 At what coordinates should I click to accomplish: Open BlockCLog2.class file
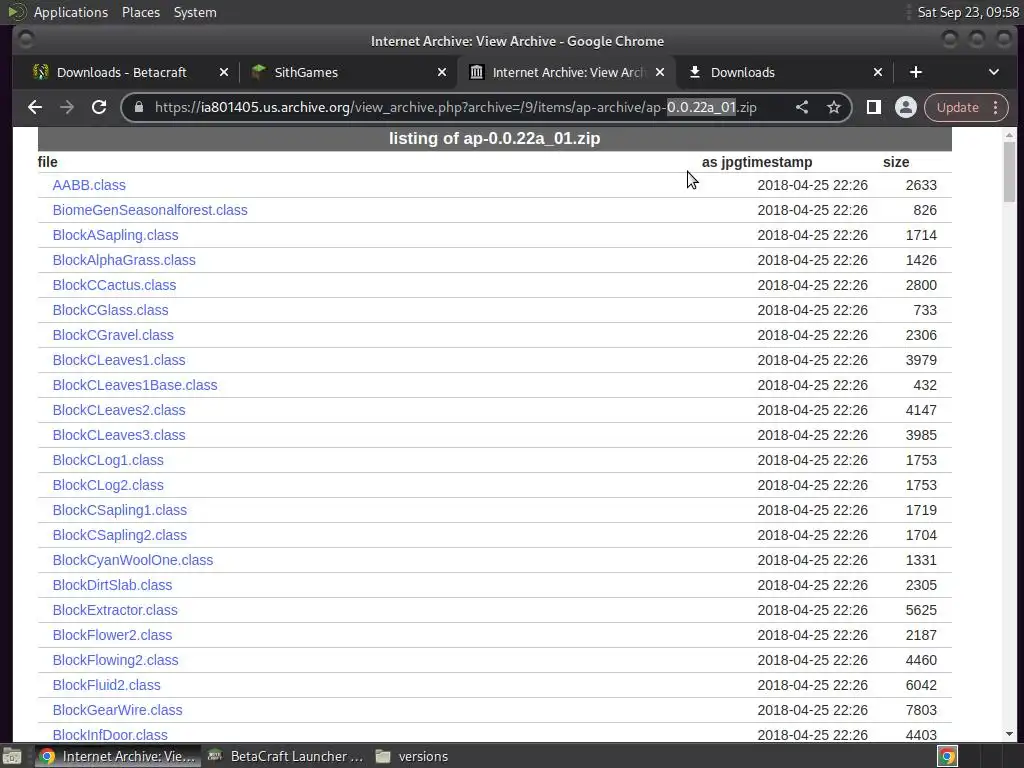108,485
